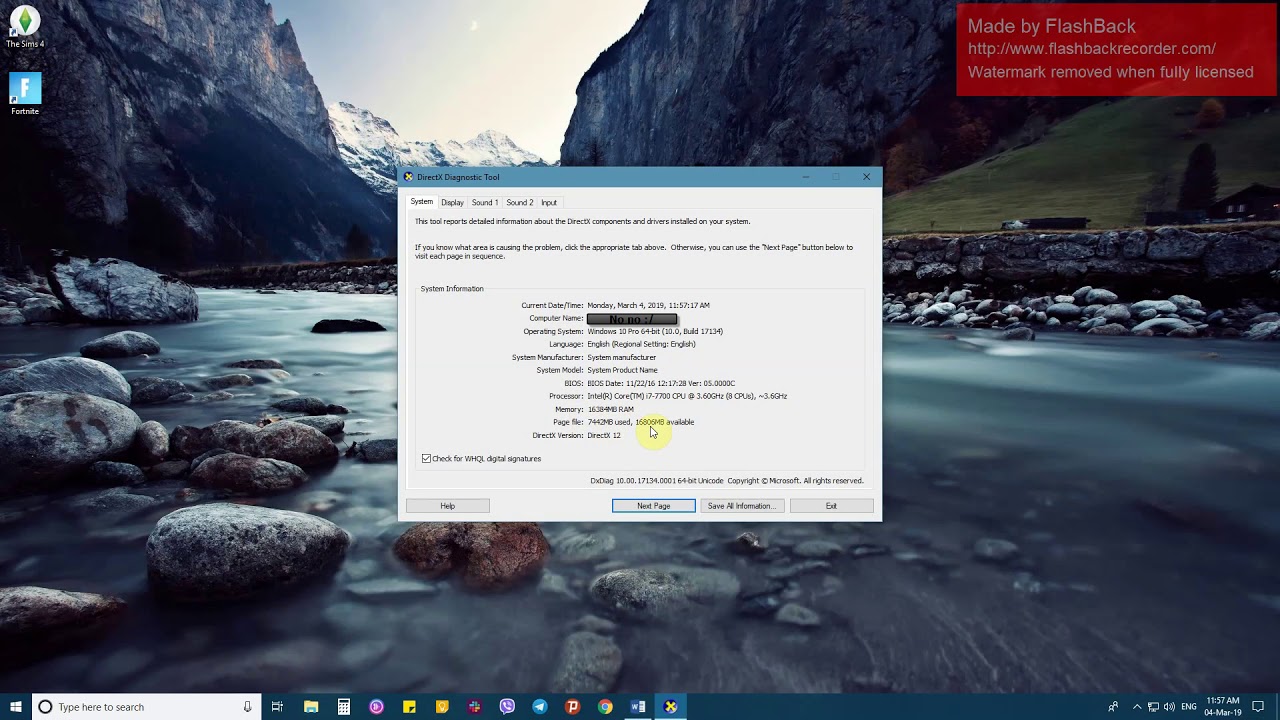This screenshot has height=720, width=1280.
Task: Click the 'DirectX 12' version value
Action: (x=604, y=435)
